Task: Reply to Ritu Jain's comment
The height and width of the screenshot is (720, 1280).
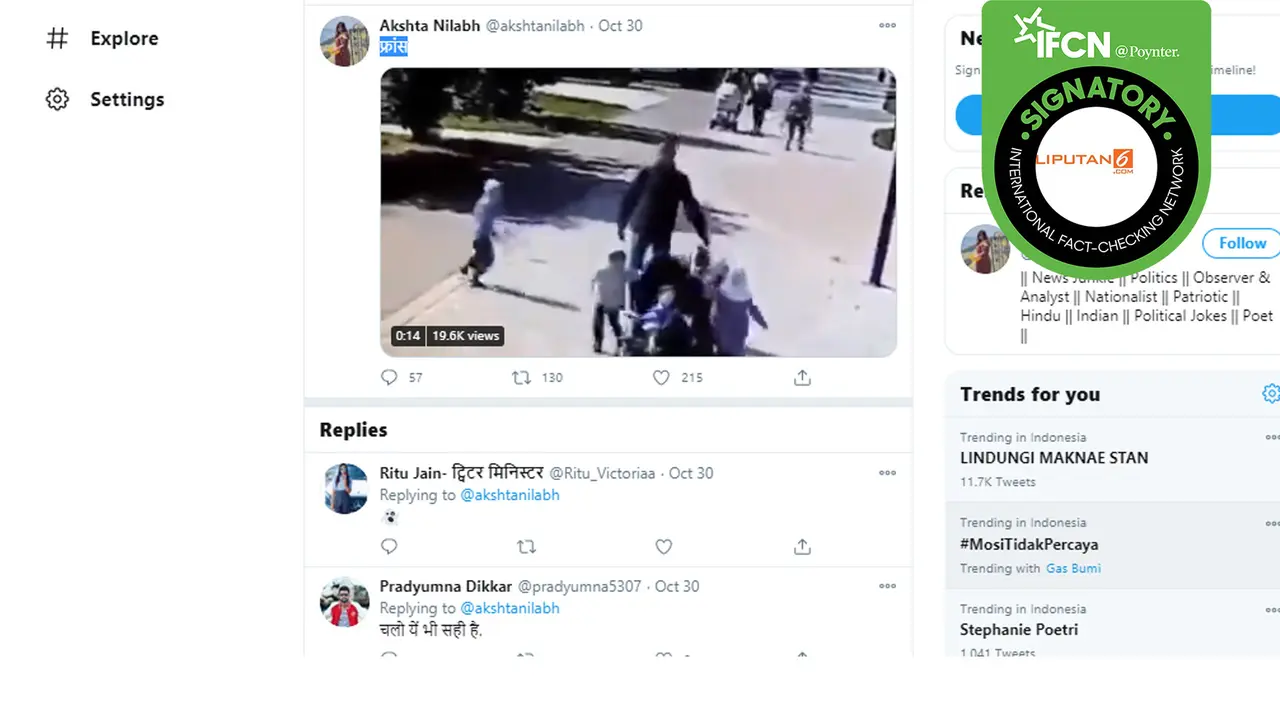Action: [x=389, y=546]
